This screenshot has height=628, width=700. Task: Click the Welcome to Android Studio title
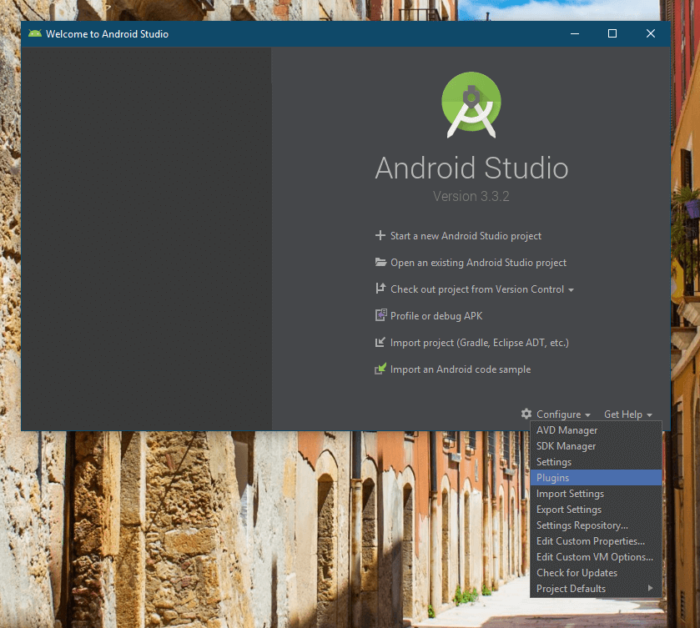pos(107,34)
